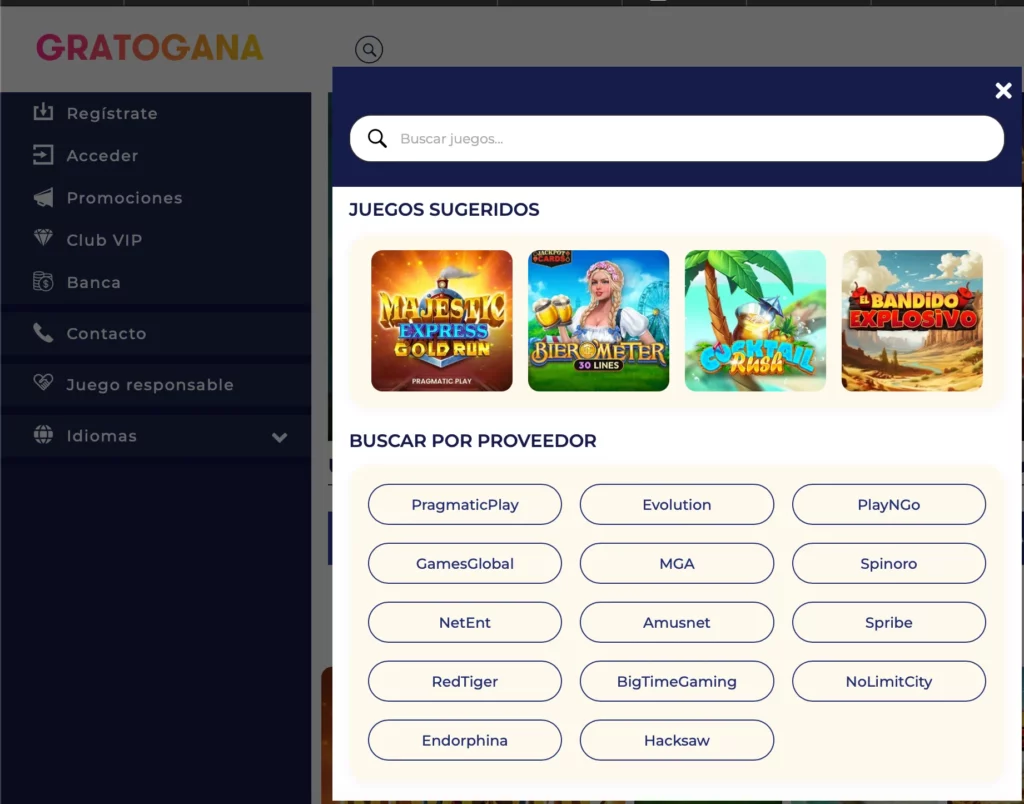The image size is (1024, 804).
Task: Choose the Amusnet provider
Action: [677, 622]
